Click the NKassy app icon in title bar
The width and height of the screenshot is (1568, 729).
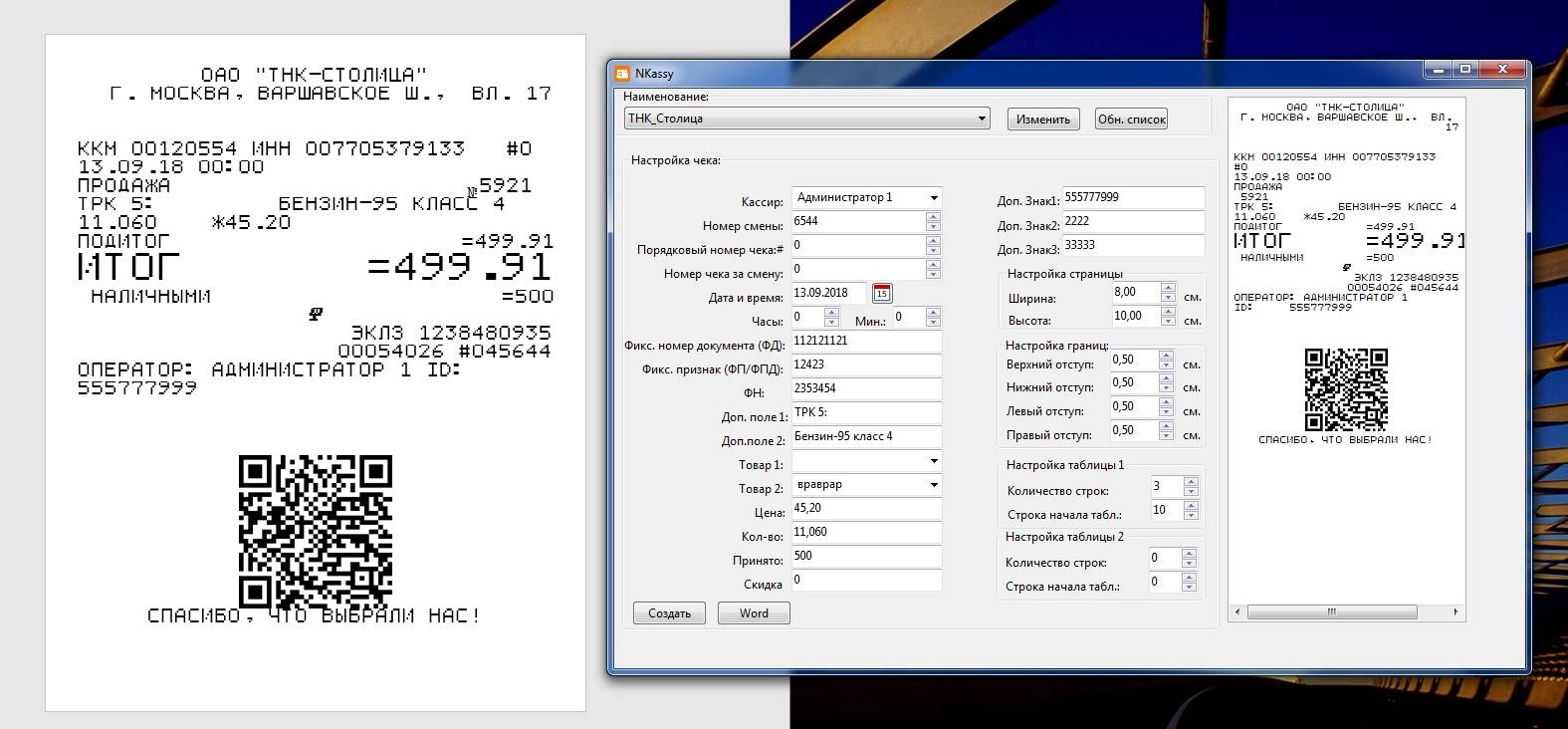pyautogui.click(x=621, y=73)
